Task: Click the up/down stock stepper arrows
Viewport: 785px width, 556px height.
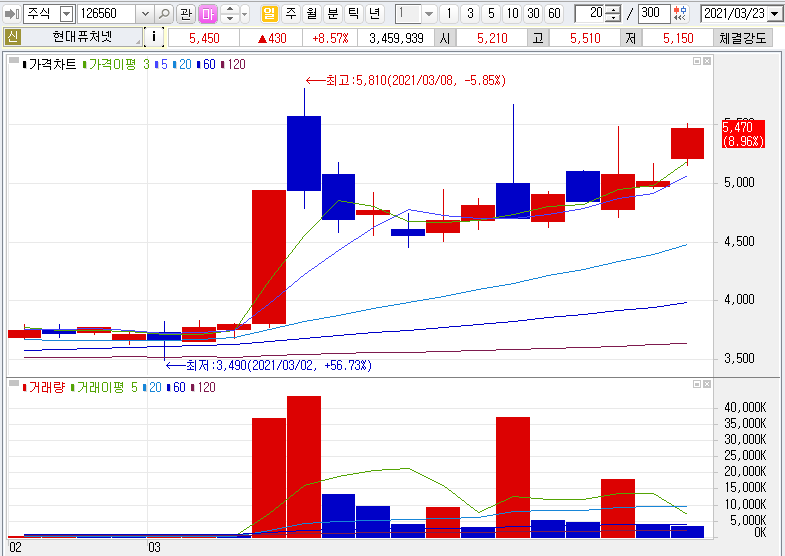Action: 229,14
